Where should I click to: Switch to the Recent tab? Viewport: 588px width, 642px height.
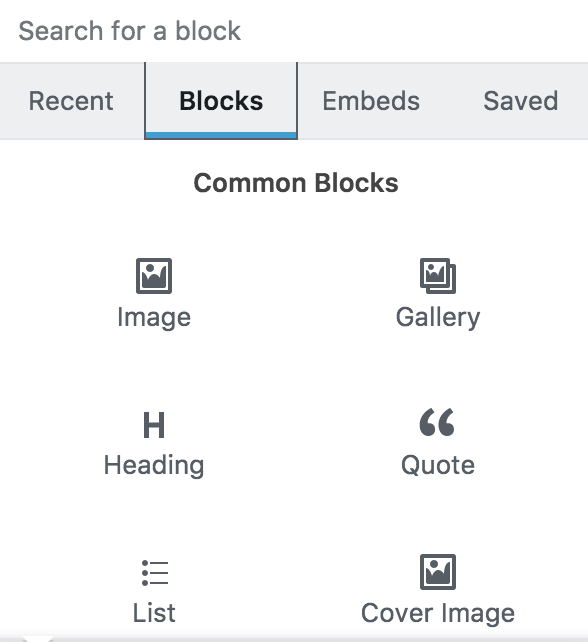(x=71, y=101)
